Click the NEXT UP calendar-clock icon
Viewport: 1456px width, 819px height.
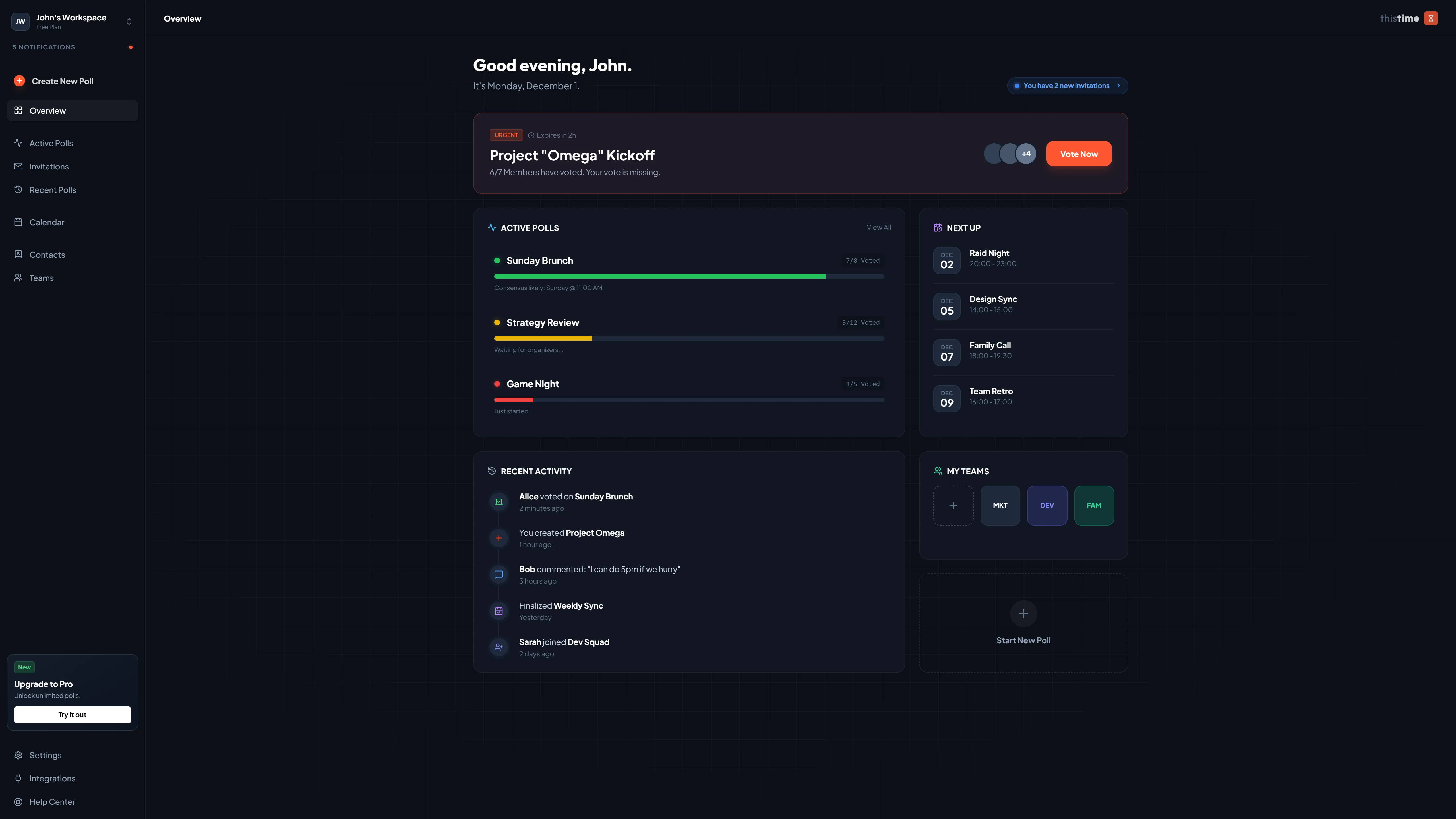[x=938, y=227]
